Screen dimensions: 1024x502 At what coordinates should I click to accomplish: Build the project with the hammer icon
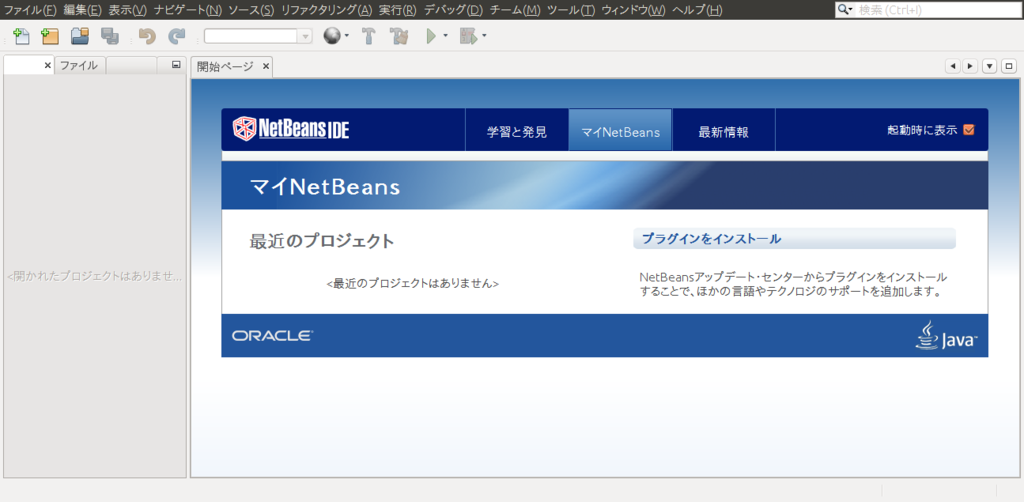point(368,37)
